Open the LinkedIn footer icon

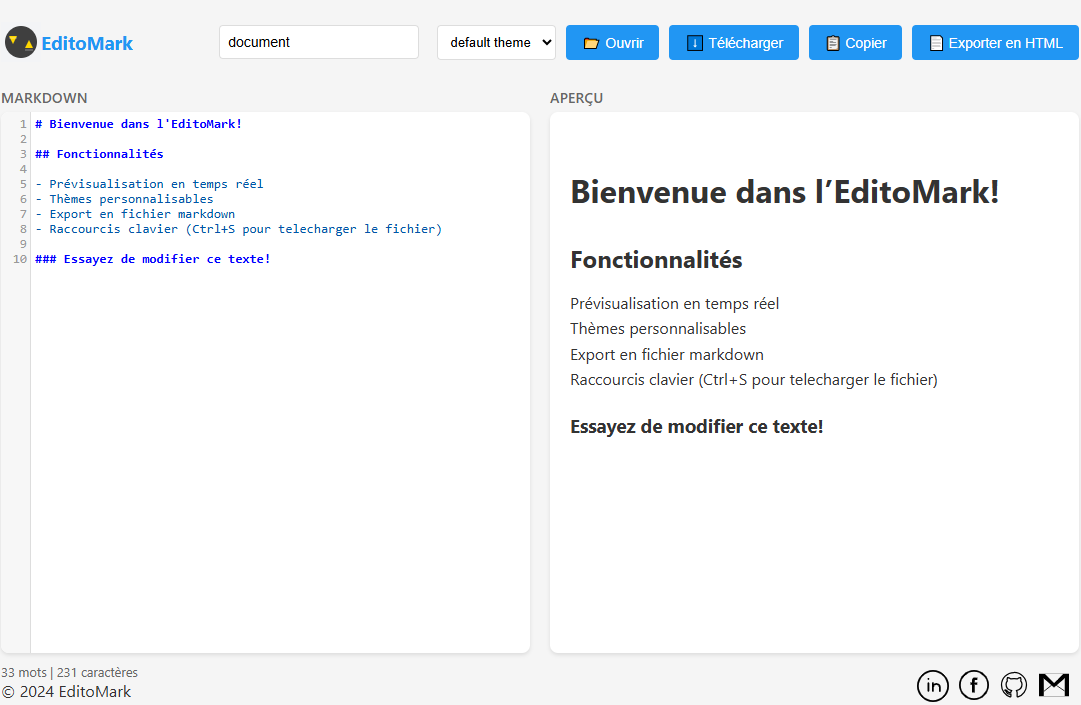click(933, 685)
